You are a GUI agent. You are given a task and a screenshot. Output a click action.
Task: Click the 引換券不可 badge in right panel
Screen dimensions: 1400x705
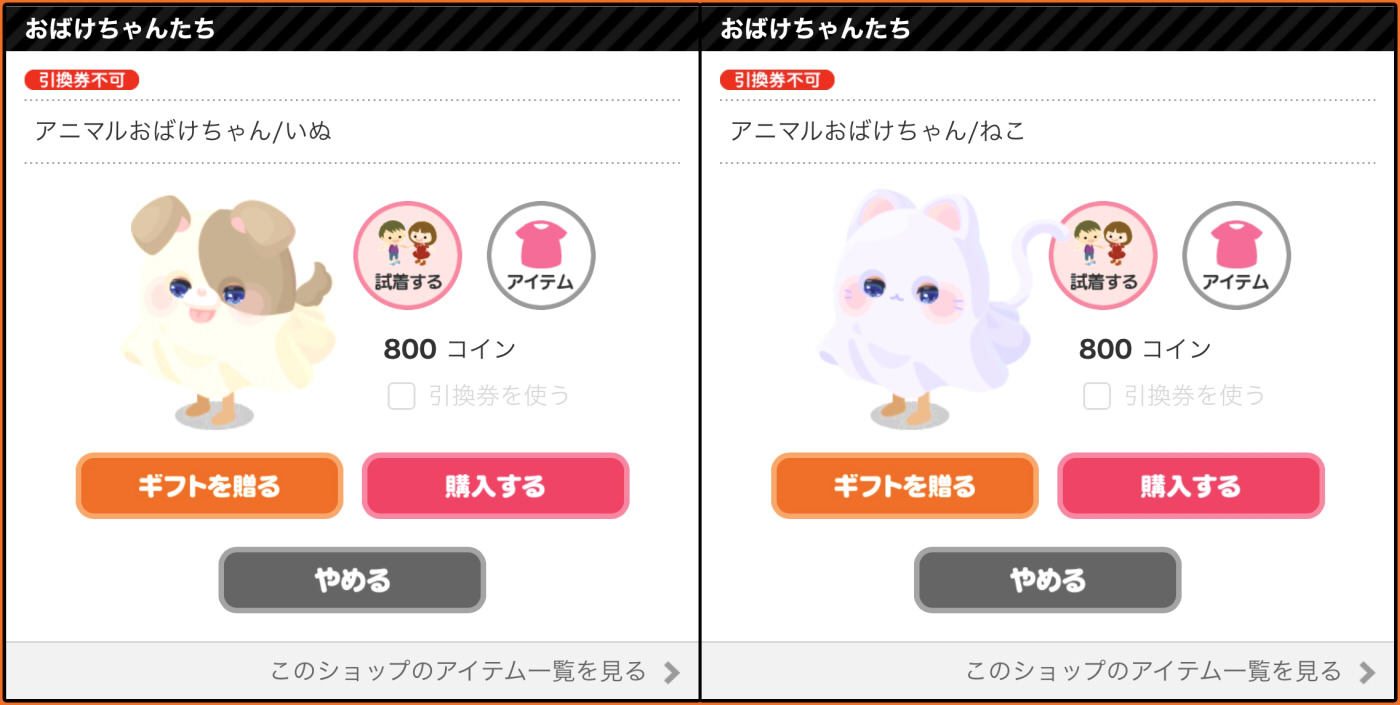(777, 80)
